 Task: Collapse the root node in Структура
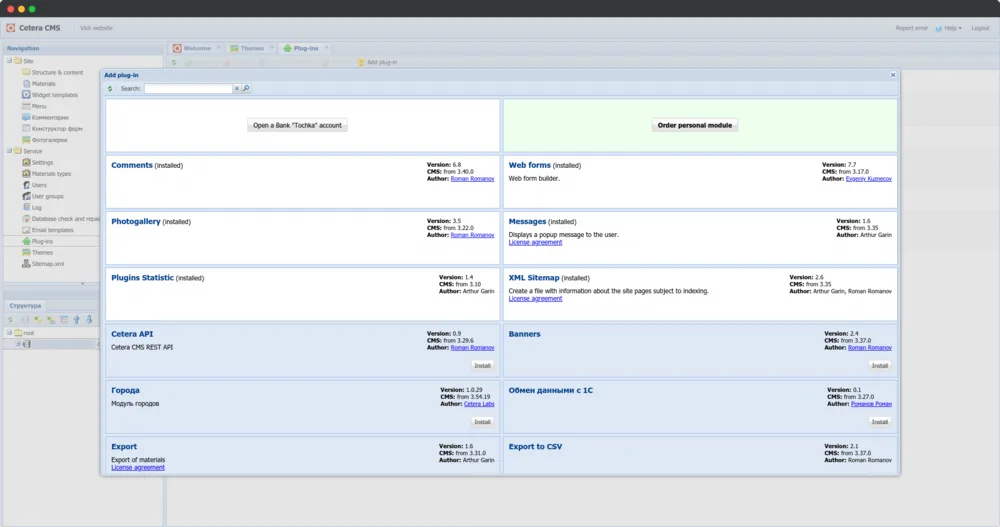click(x=9, y=332)
